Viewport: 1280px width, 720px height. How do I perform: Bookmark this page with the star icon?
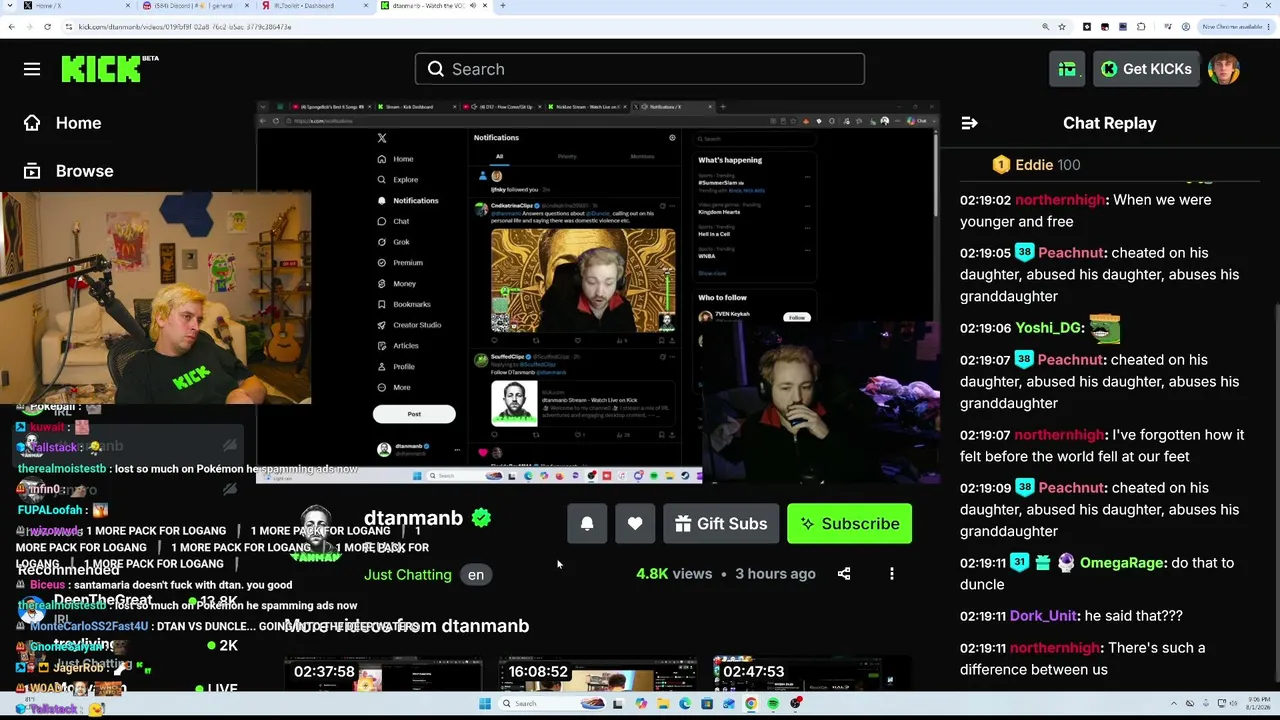click(x=1062, y=27)
